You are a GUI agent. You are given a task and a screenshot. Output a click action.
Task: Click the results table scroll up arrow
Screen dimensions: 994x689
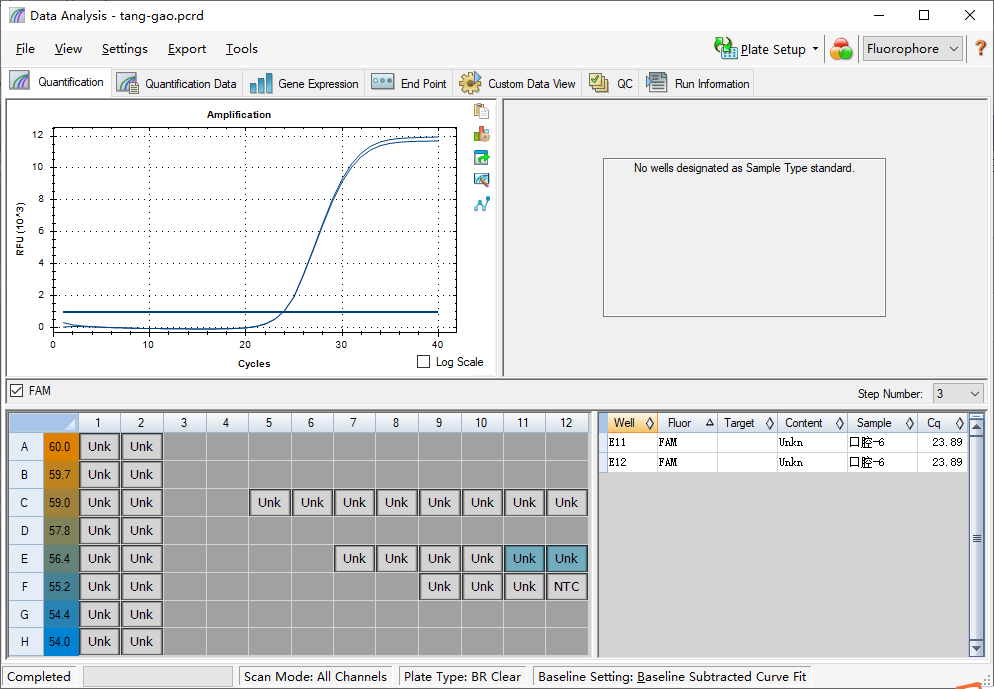(x=976, y=427)
